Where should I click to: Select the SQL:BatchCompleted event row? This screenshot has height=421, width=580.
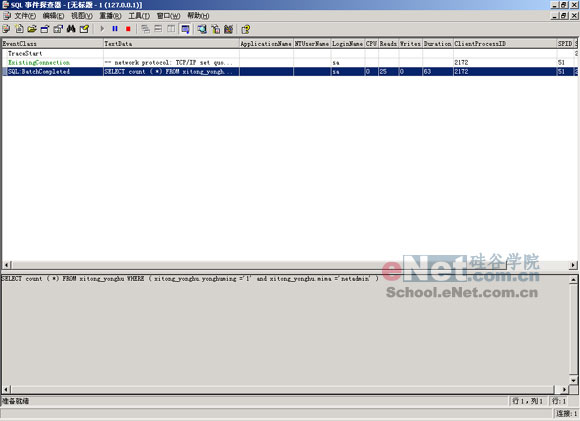[290, 71]
